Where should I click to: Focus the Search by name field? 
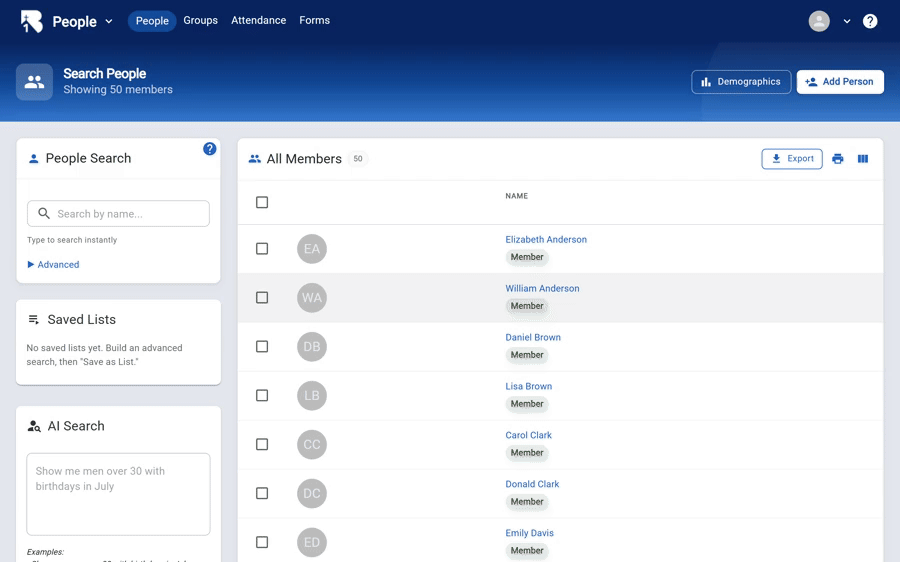click(118, 214)
